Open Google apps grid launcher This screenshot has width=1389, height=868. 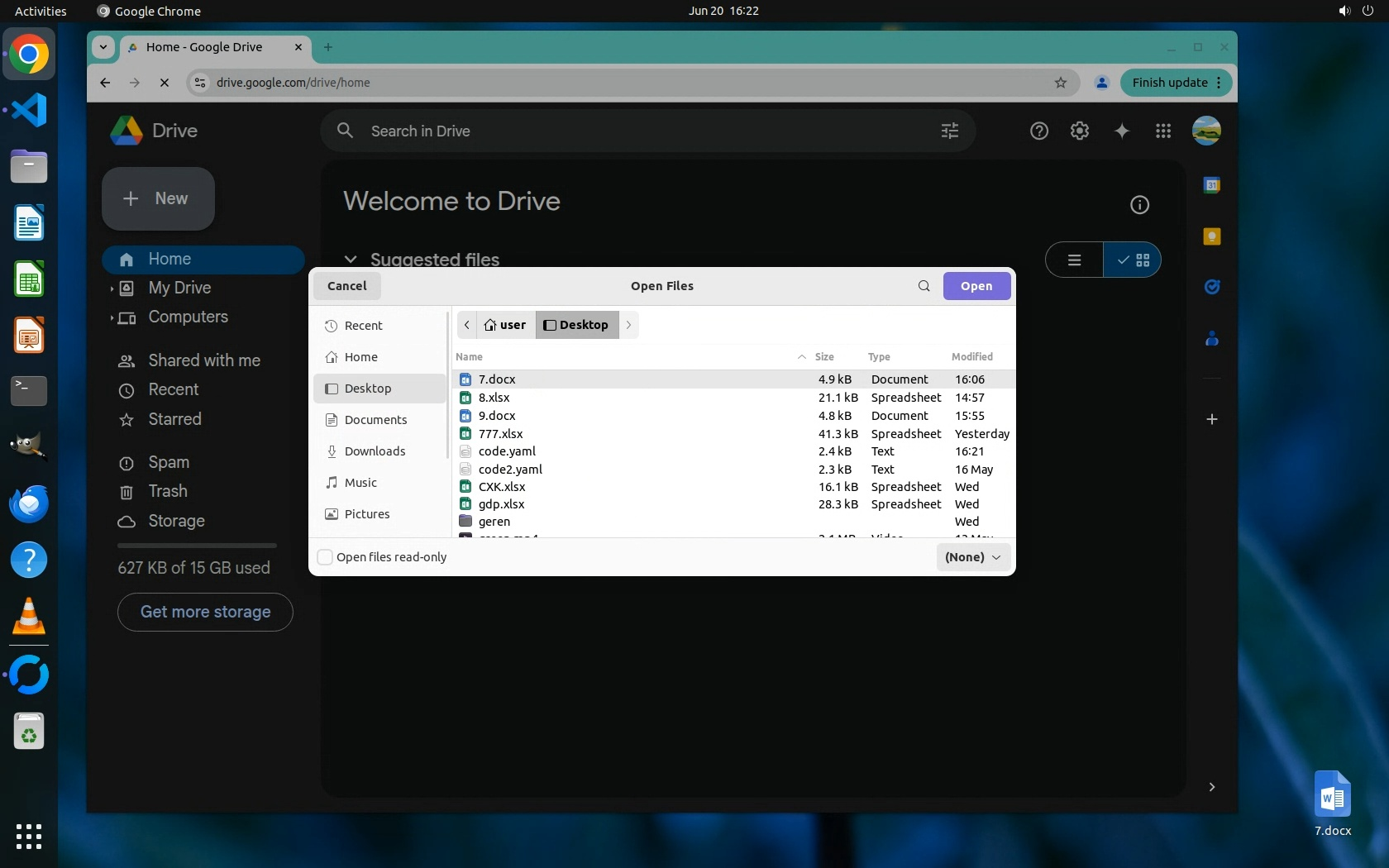click(x=1162, y=131)
